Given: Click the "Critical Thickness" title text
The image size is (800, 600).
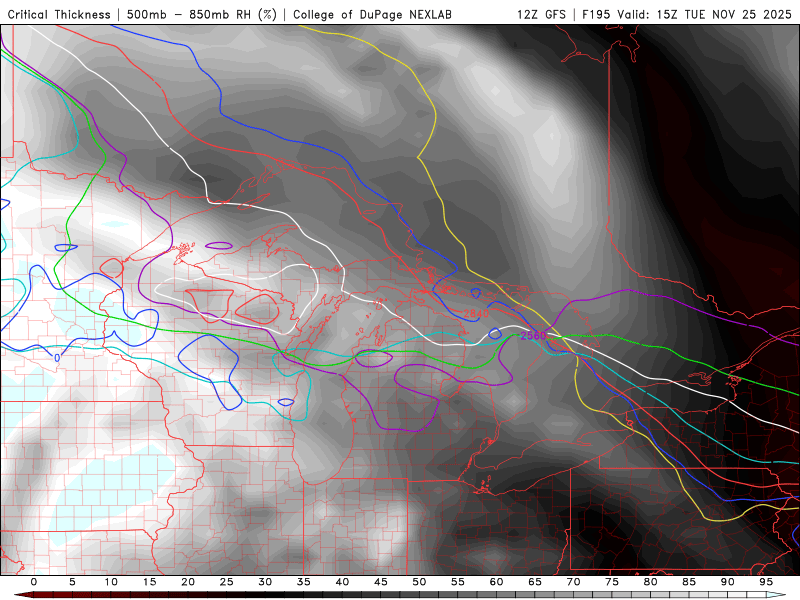Looking at the screenshot, I should pyautogui.click(x=59, y=14).
